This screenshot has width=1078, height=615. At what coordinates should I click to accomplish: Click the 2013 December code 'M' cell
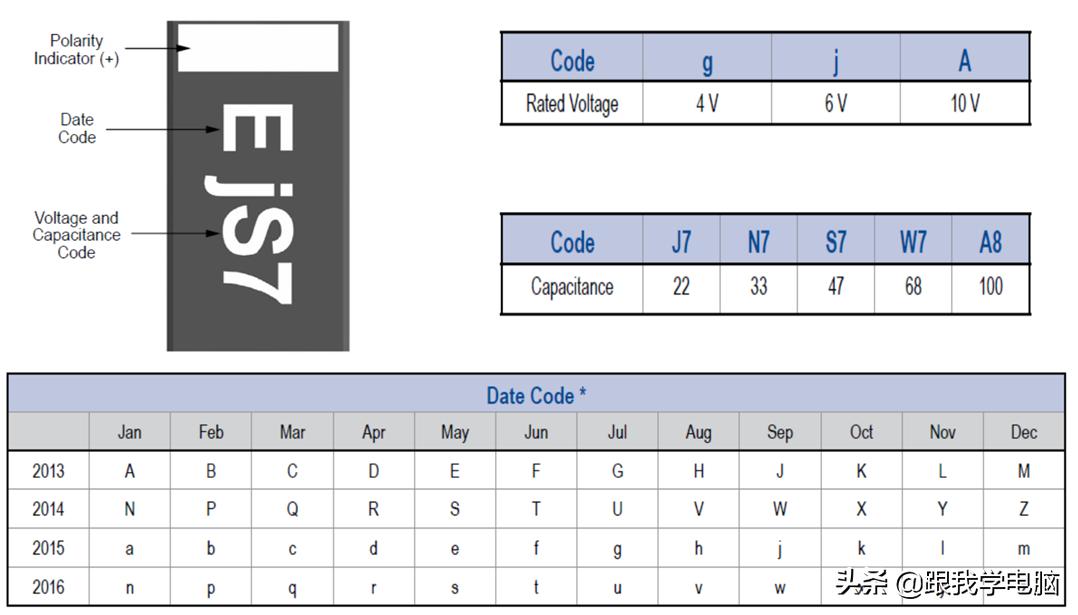click(1023, 471)
